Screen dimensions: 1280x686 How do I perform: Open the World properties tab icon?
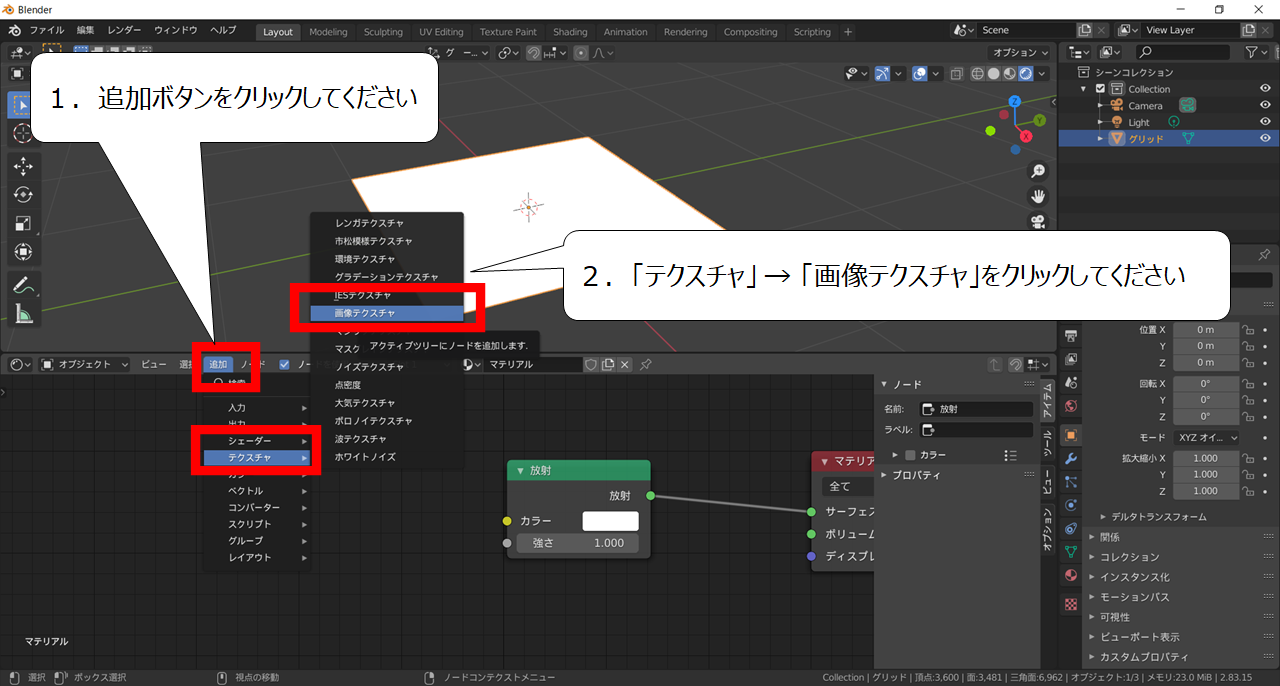1071,406
